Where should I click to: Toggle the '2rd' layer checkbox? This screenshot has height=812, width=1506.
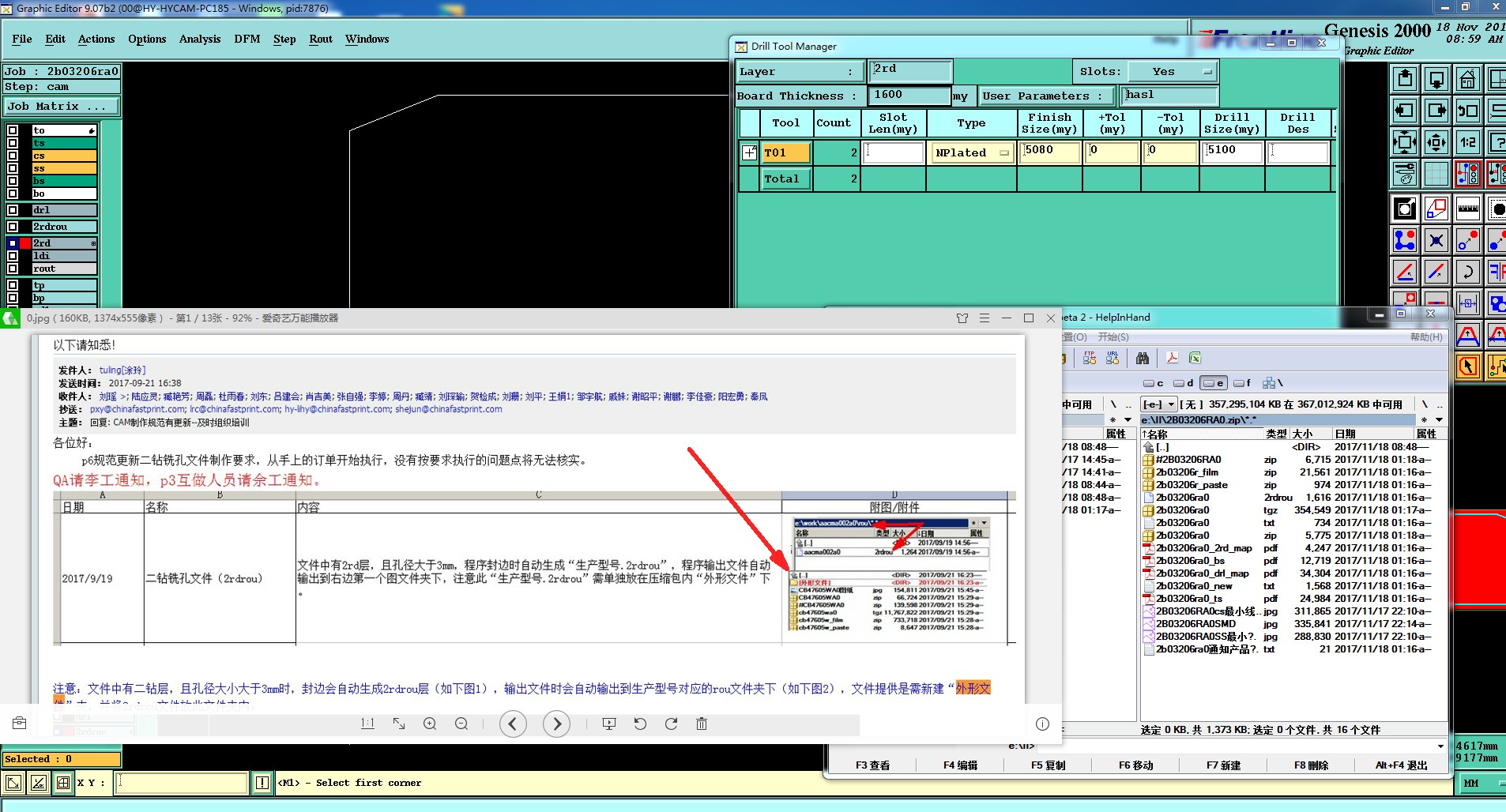pyautogui.click(x=13, y=243)
